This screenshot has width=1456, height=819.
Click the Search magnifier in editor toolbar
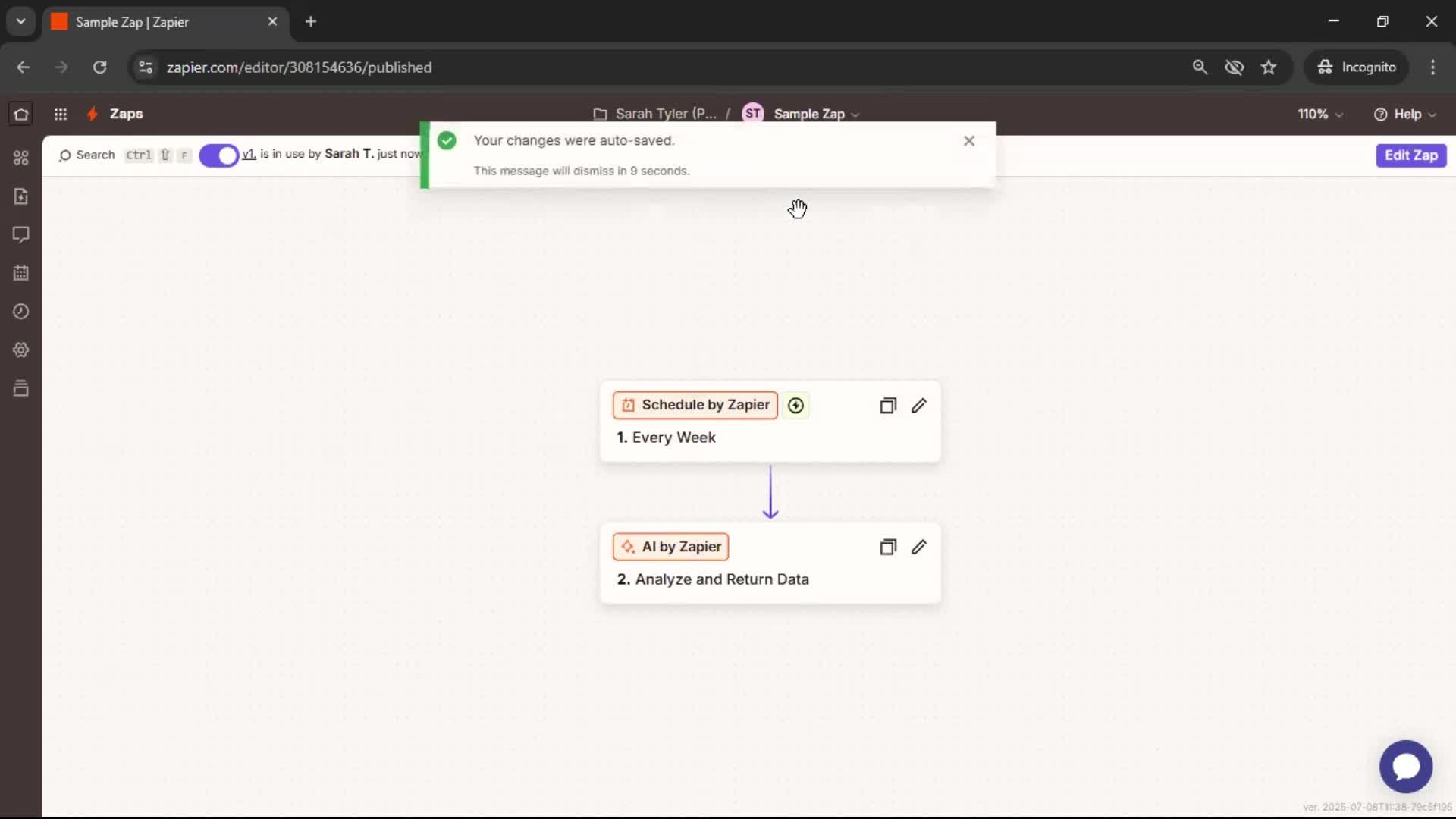point(65,155)
